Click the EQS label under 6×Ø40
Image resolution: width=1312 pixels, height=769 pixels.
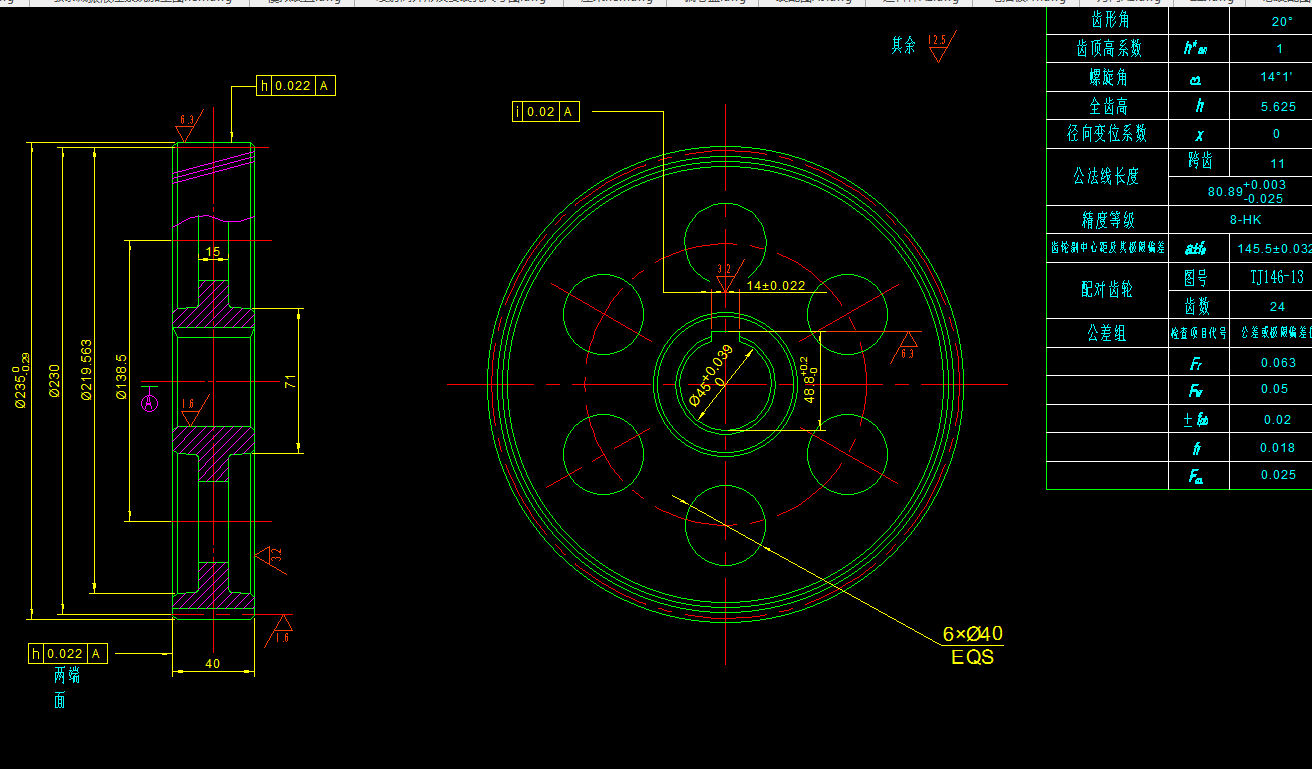point(972,658)
